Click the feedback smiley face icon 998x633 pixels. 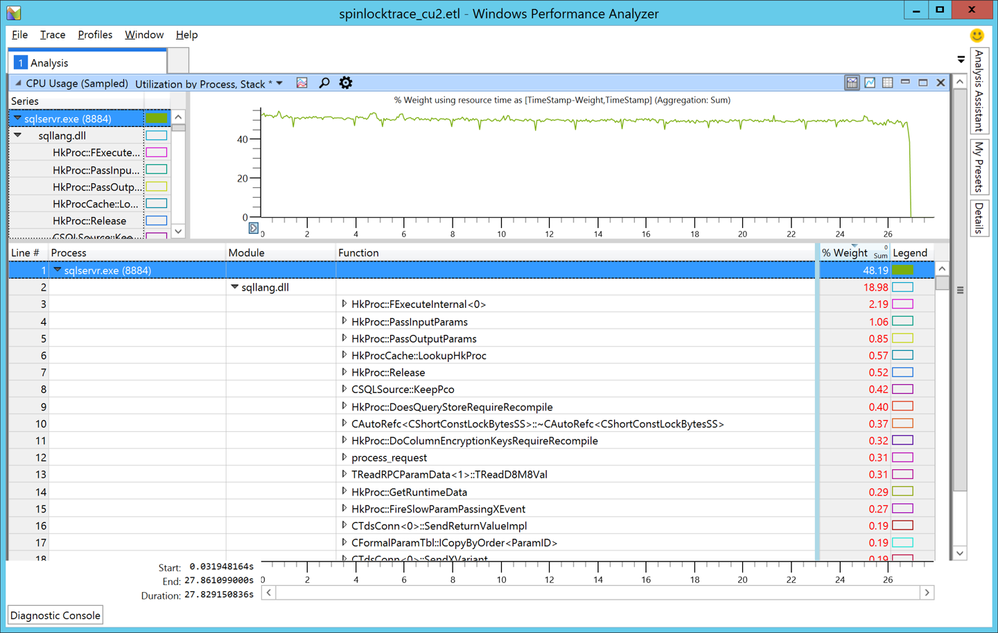[976, 35]
